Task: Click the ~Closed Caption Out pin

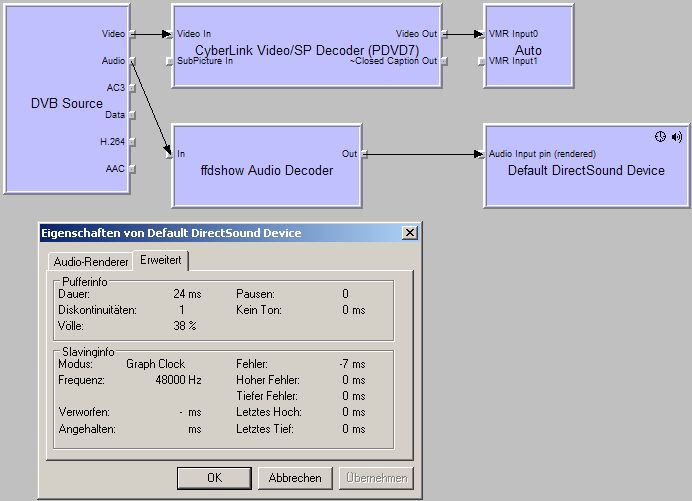Action: 444,61
